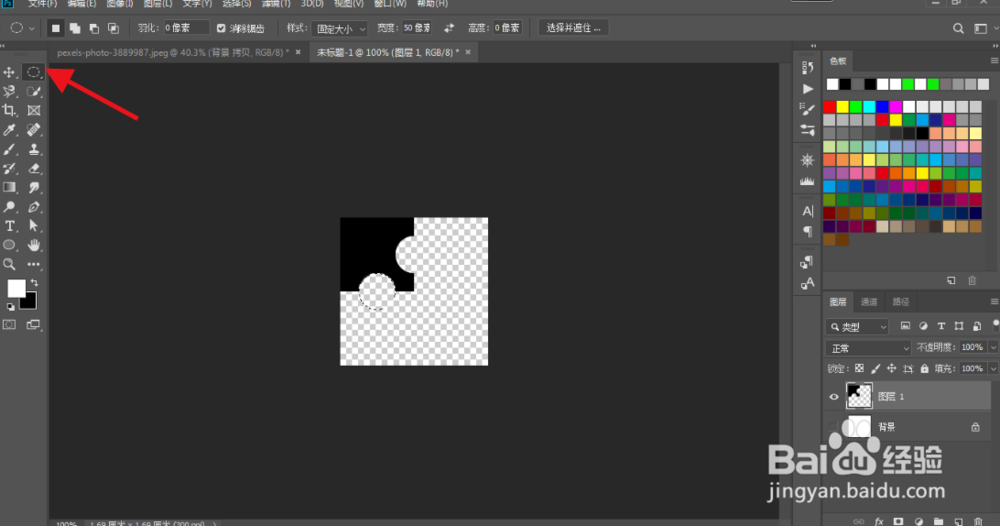Open the File (文件) menu

42,4
